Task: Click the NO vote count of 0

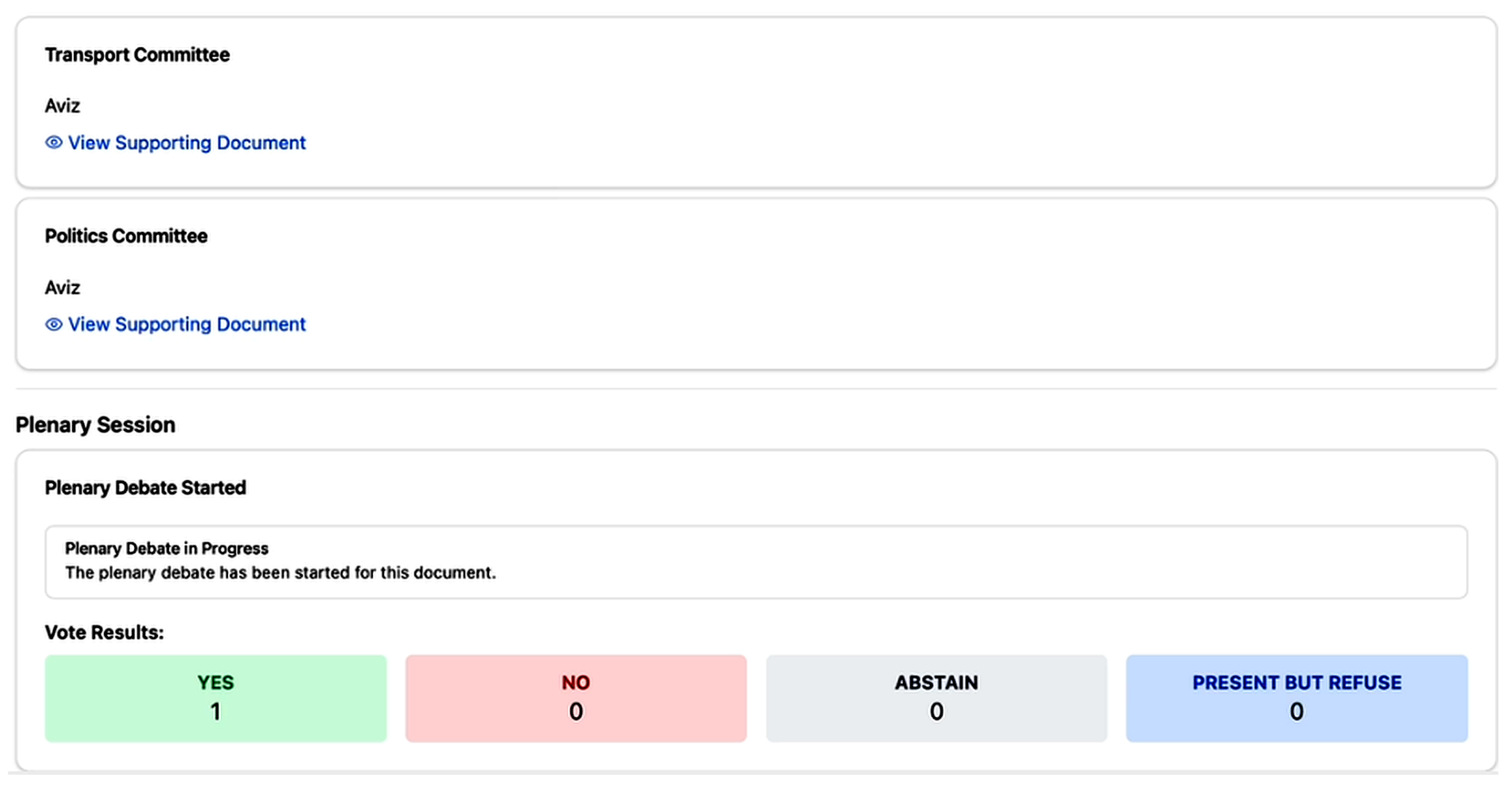Action: pyautogui.click(x=576, y=712)
